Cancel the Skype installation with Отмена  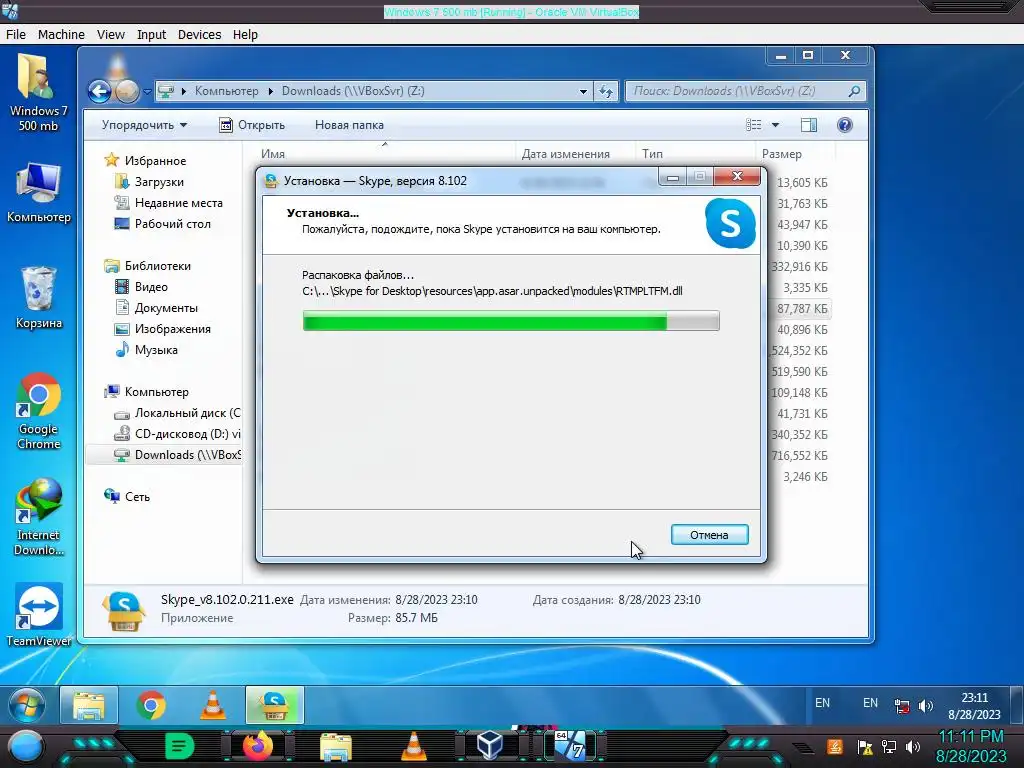[x=709, y=535]
